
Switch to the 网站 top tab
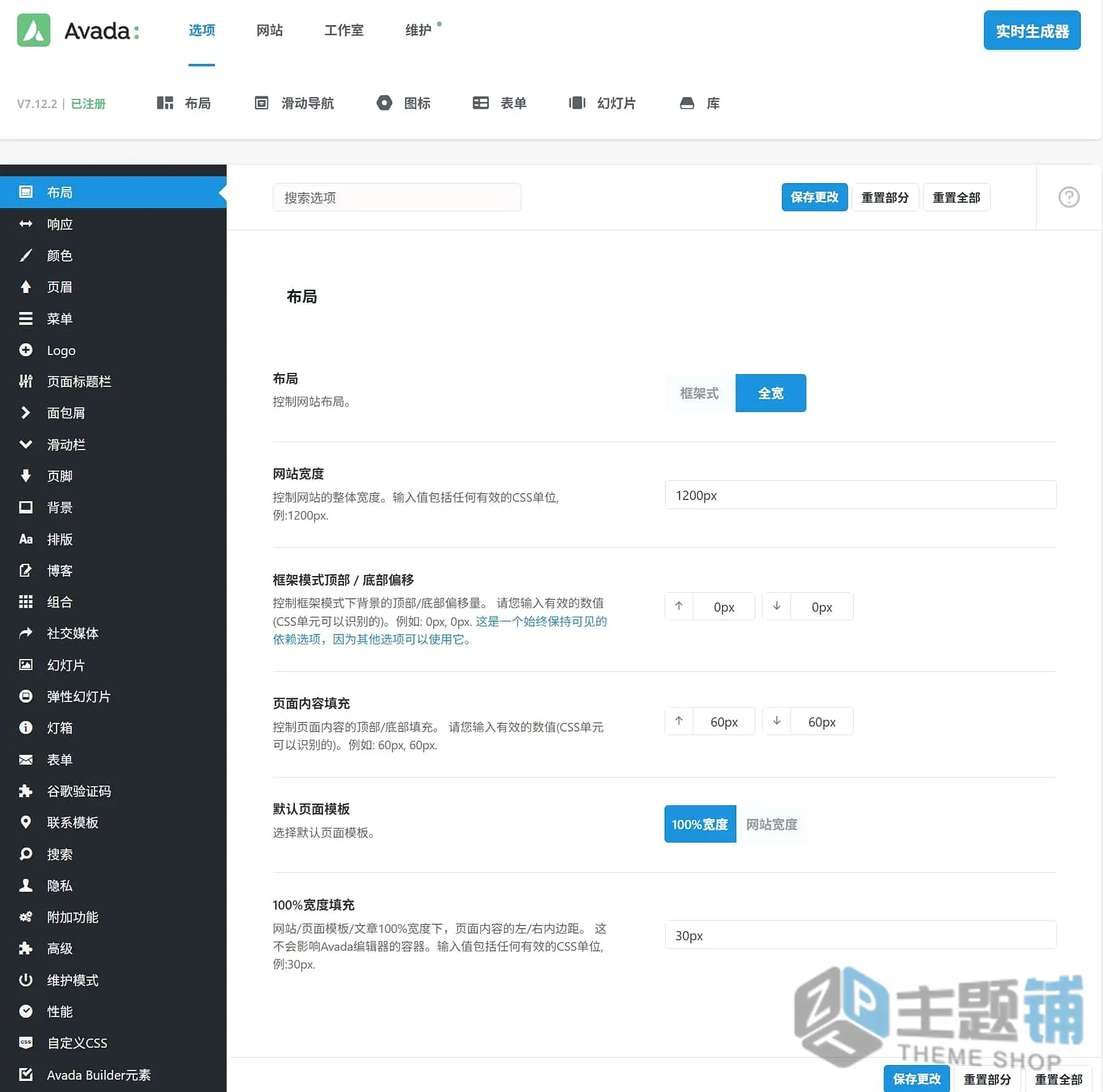(270, 30)
